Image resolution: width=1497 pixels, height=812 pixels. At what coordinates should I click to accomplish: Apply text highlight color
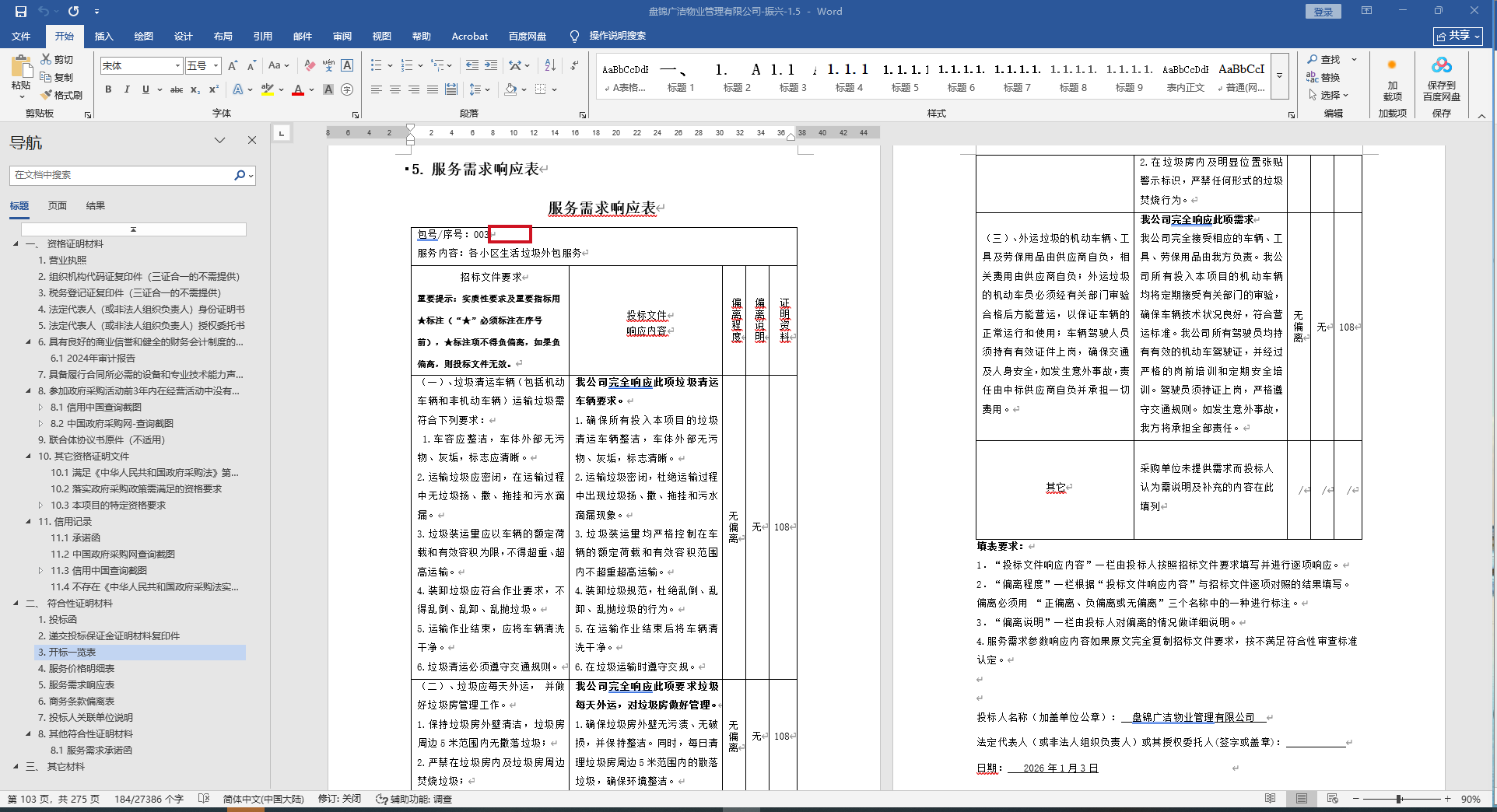(268, 90)
